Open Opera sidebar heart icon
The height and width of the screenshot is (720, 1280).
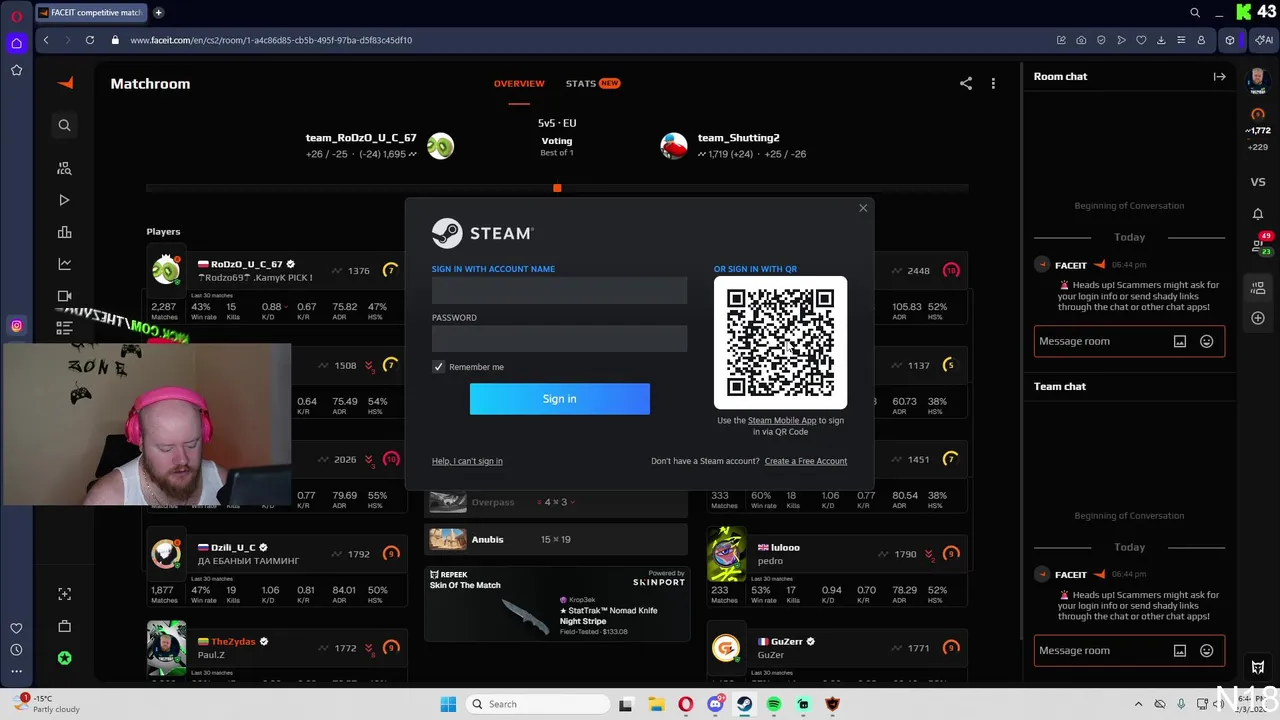(x=16, y=628)
